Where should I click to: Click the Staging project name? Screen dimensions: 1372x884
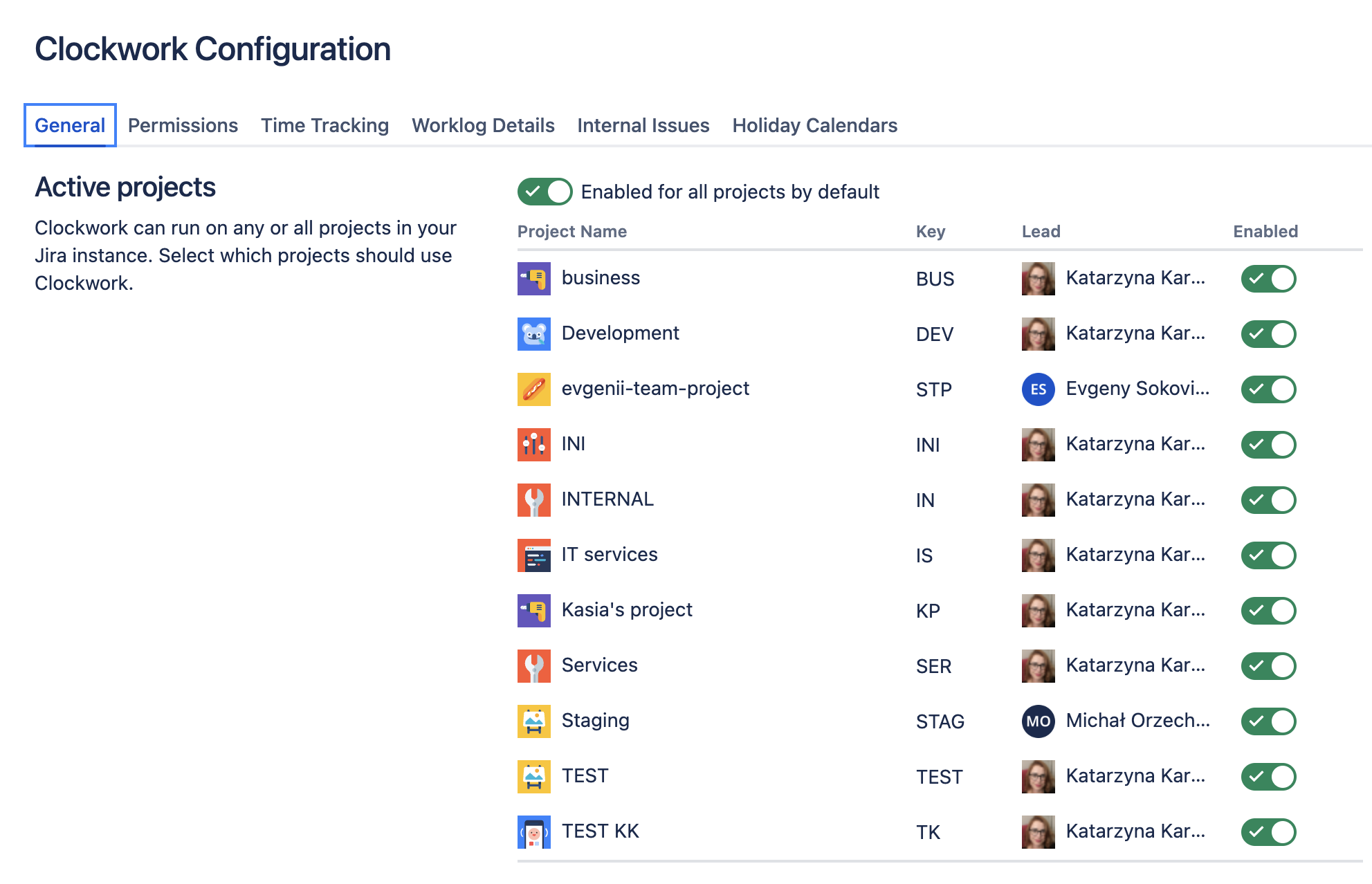pos(595,721)
